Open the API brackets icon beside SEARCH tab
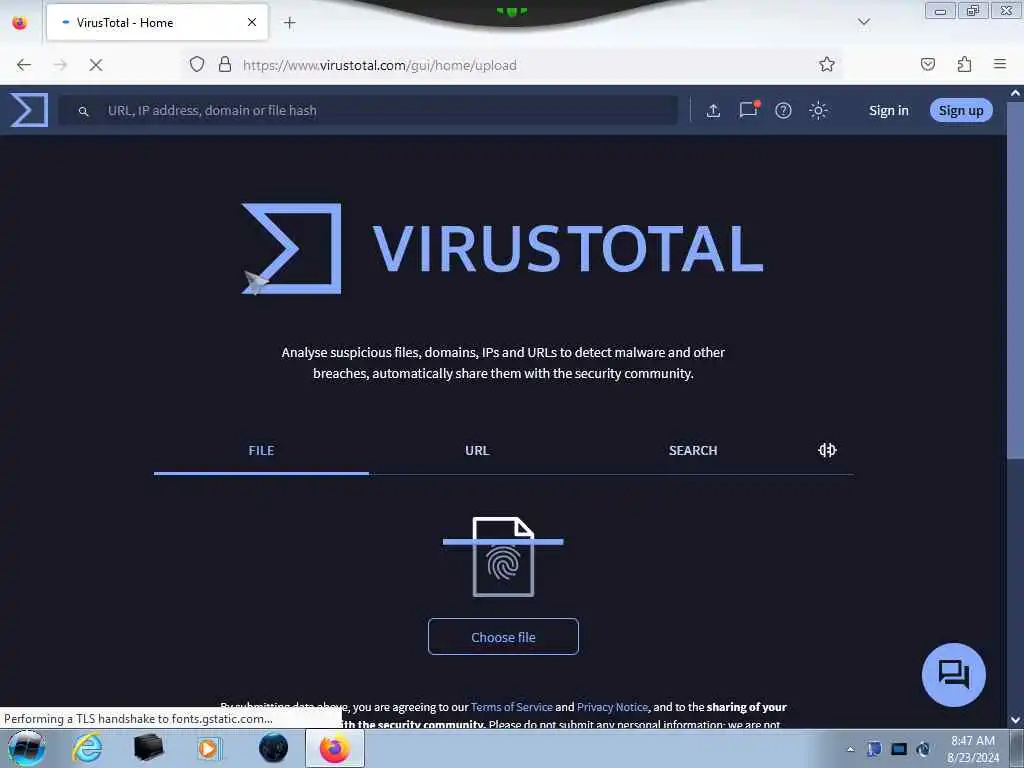Screen dimensions: 1024x768 click(827, 450)
